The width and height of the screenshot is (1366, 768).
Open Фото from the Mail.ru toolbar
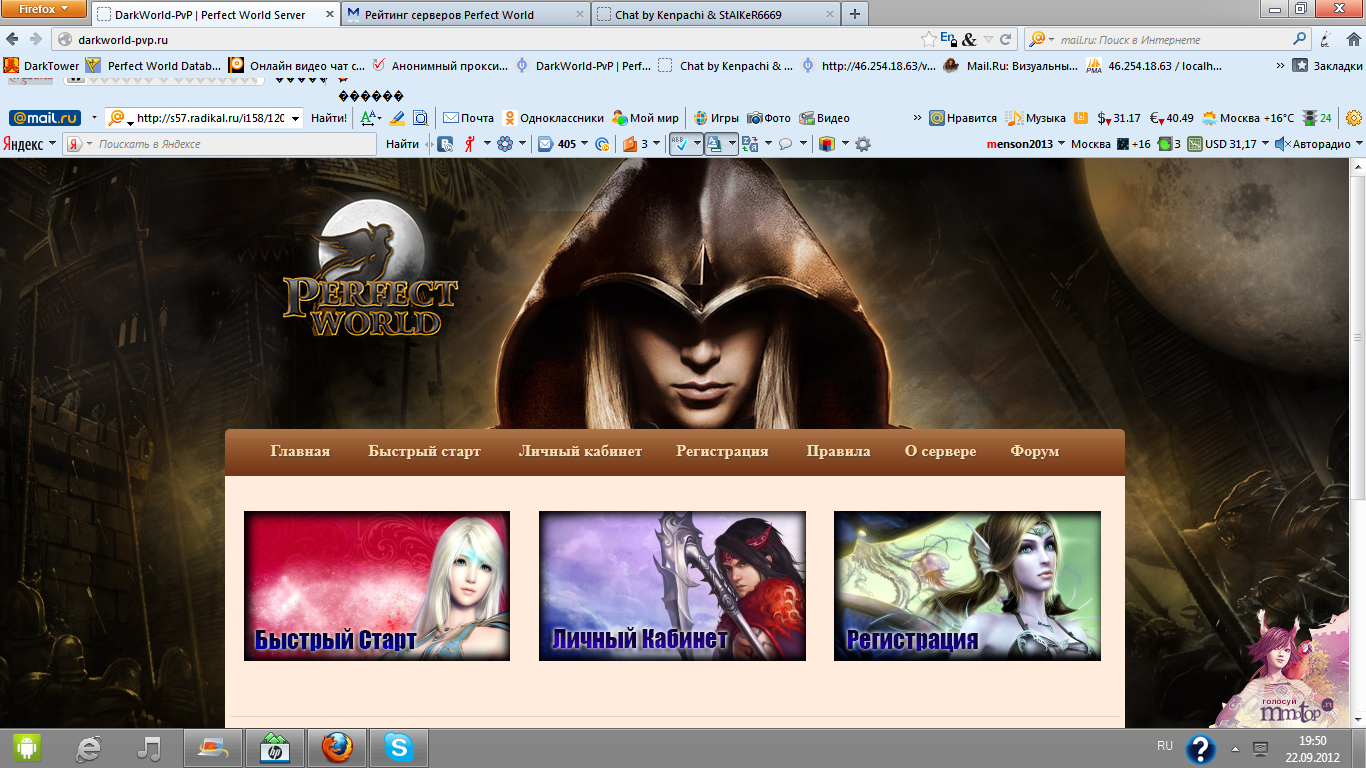tap(769, 118)
